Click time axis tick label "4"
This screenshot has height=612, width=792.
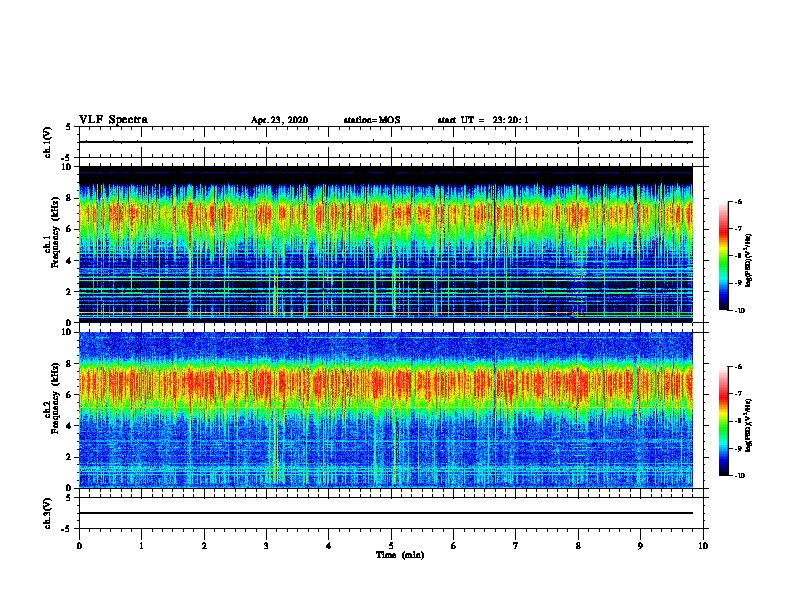[329, 546]
